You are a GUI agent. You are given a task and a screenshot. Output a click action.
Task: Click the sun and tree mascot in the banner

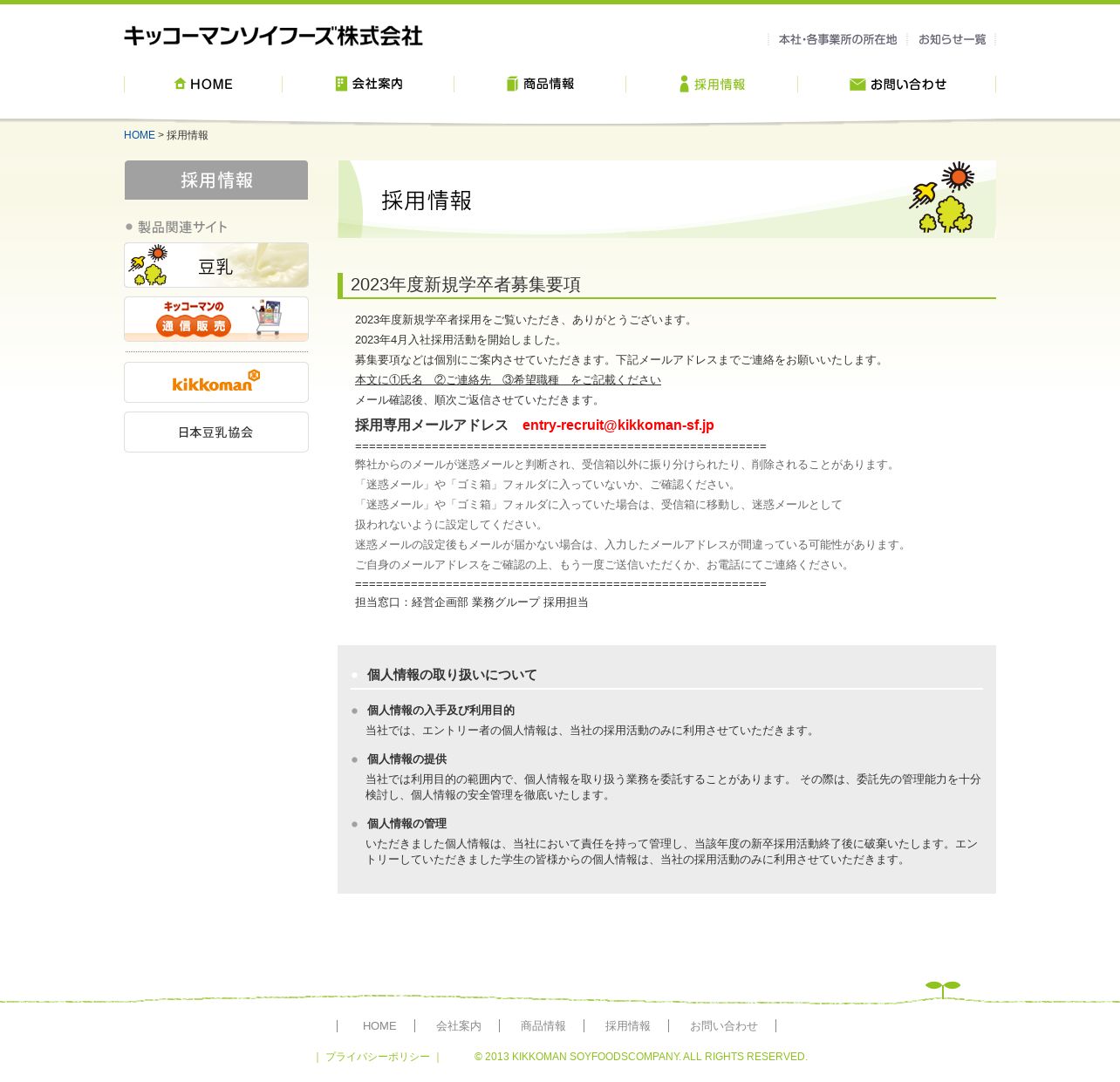coord(942,197)
